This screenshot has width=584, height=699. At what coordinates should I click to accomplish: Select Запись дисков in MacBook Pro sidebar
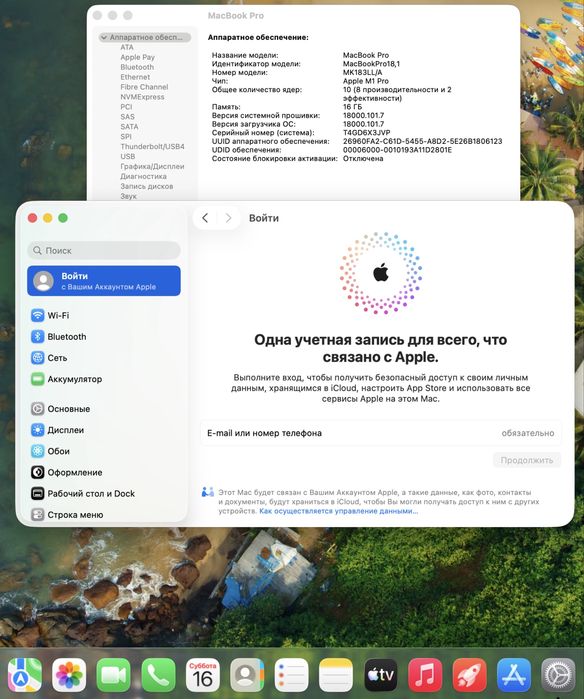coord(146,186)
